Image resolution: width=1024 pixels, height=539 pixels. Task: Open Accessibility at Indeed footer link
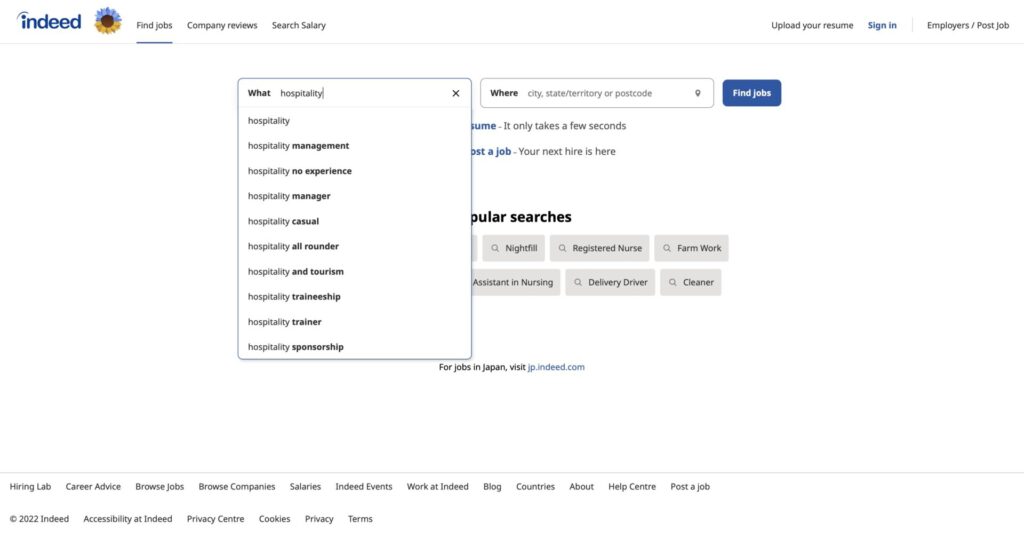tap(127, 519)
